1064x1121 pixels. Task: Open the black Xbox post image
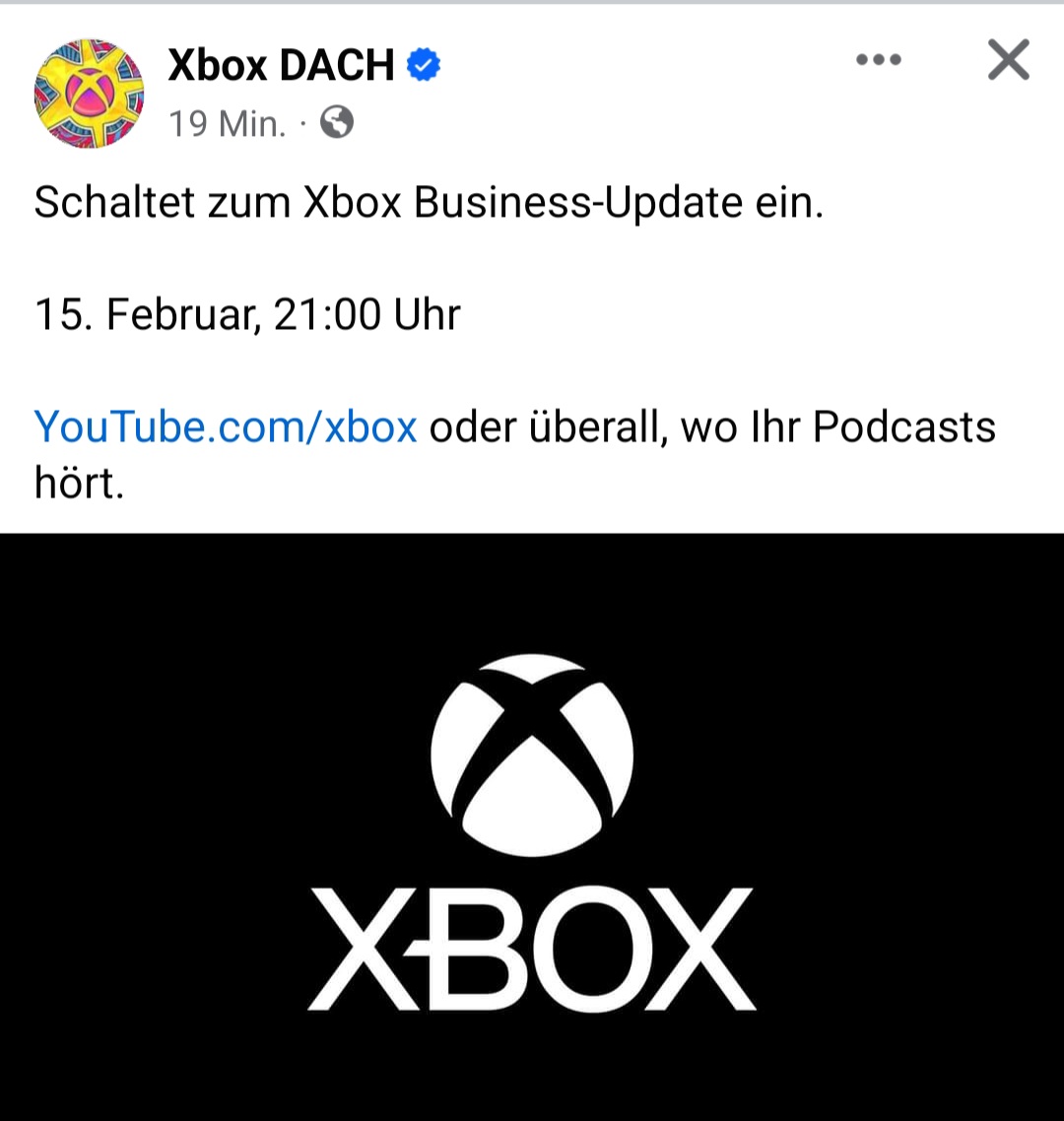(532, 827)
